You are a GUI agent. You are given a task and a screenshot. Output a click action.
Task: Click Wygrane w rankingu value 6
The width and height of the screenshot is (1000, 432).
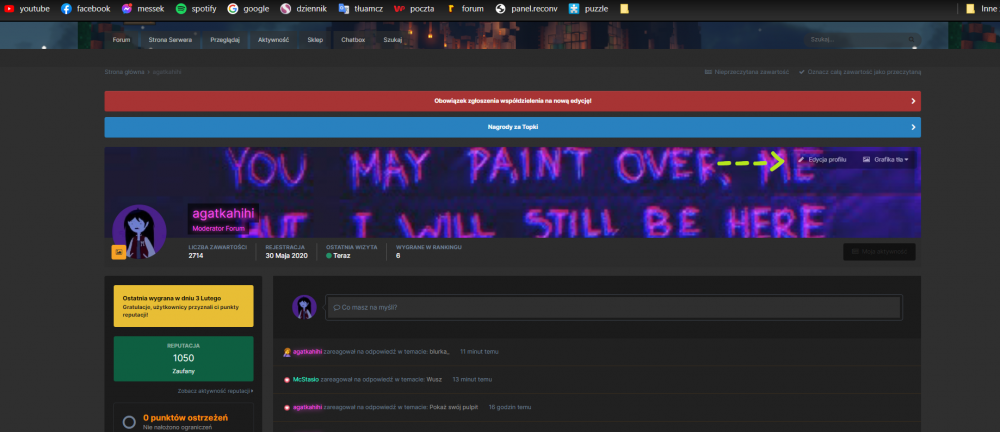pos(398,255)
